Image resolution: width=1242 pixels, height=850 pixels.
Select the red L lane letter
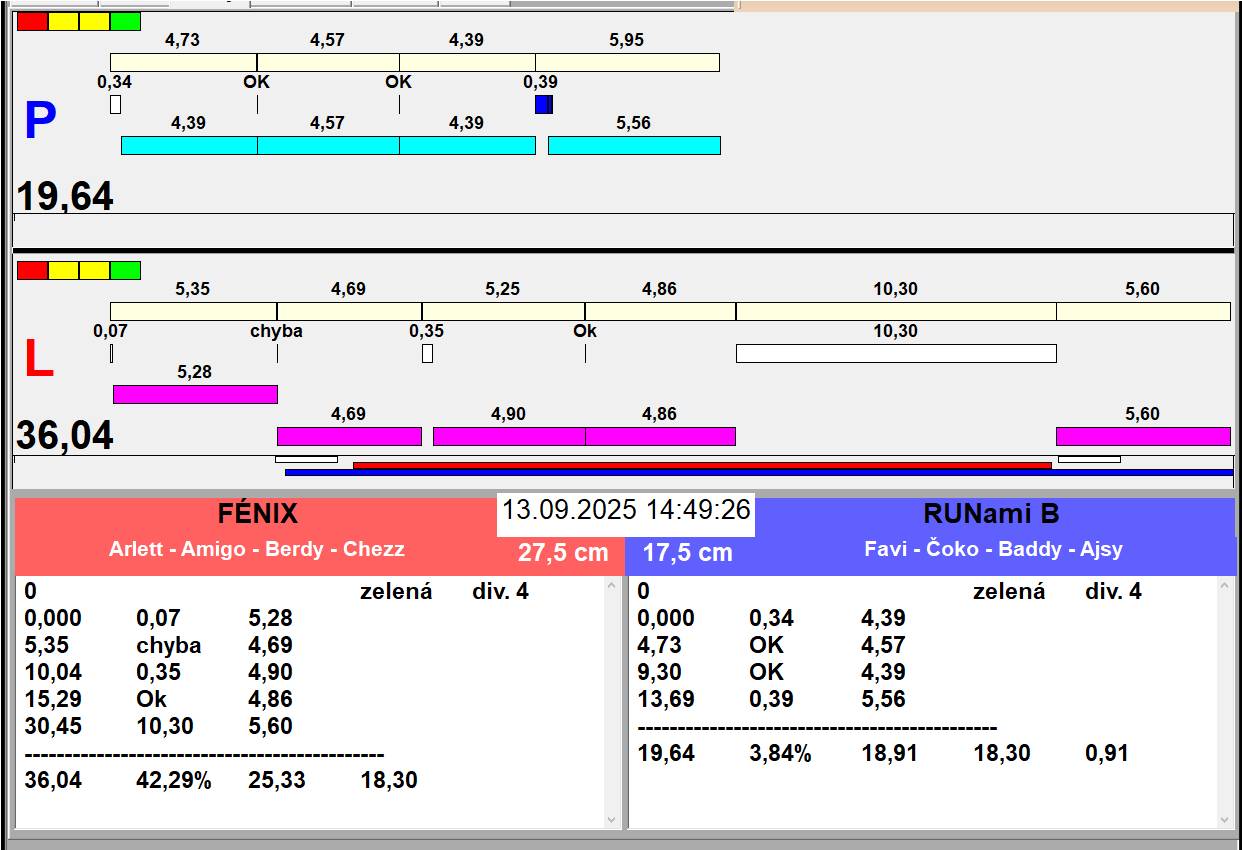[x=38, y=360]
